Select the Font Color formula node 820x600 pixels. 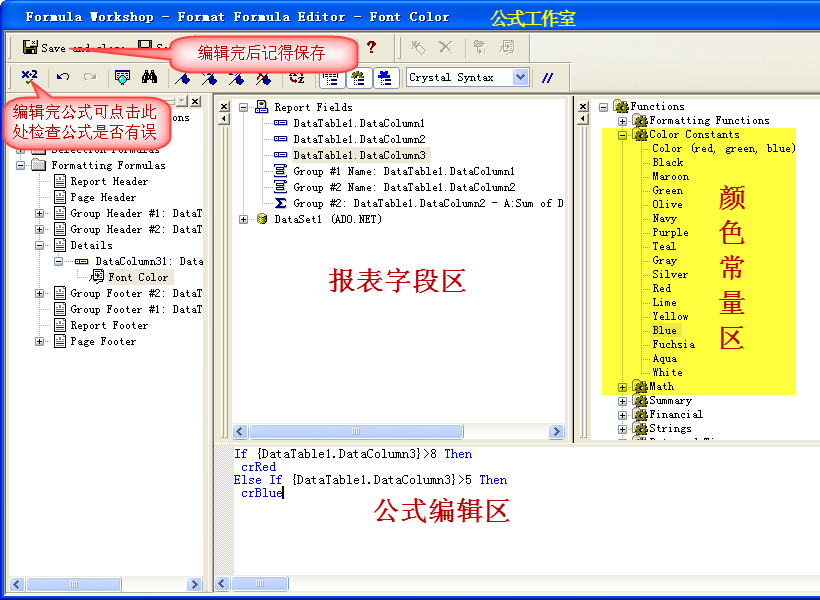pyautogui.click(x=139, y=277)
